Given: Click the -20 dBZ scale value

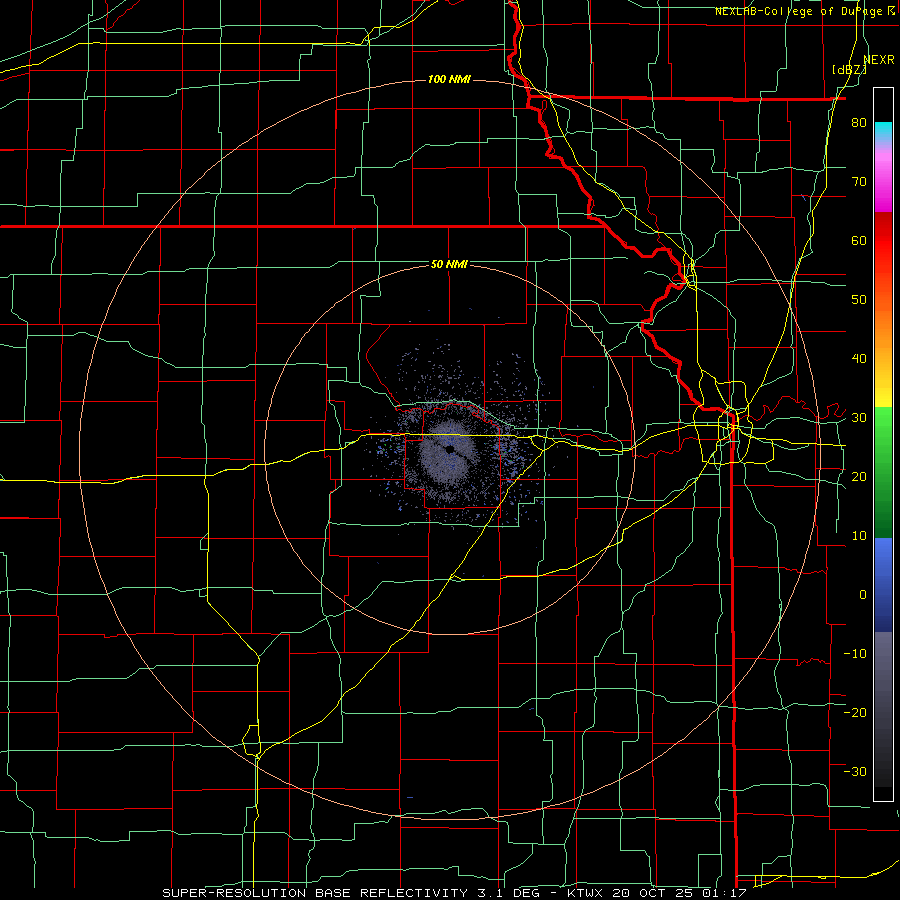Looking at the screenshot, I should click(855, 712).
